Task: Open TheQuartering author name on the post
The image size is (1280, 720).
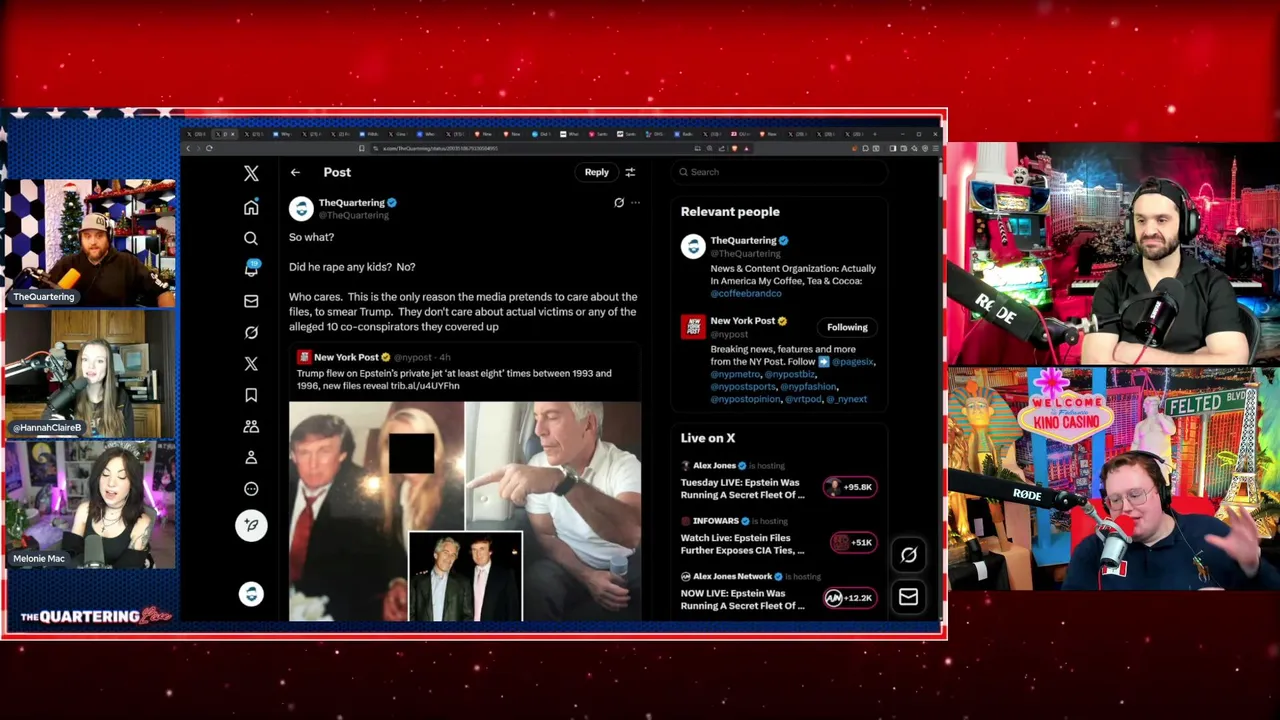Action: tap(351, 203)
